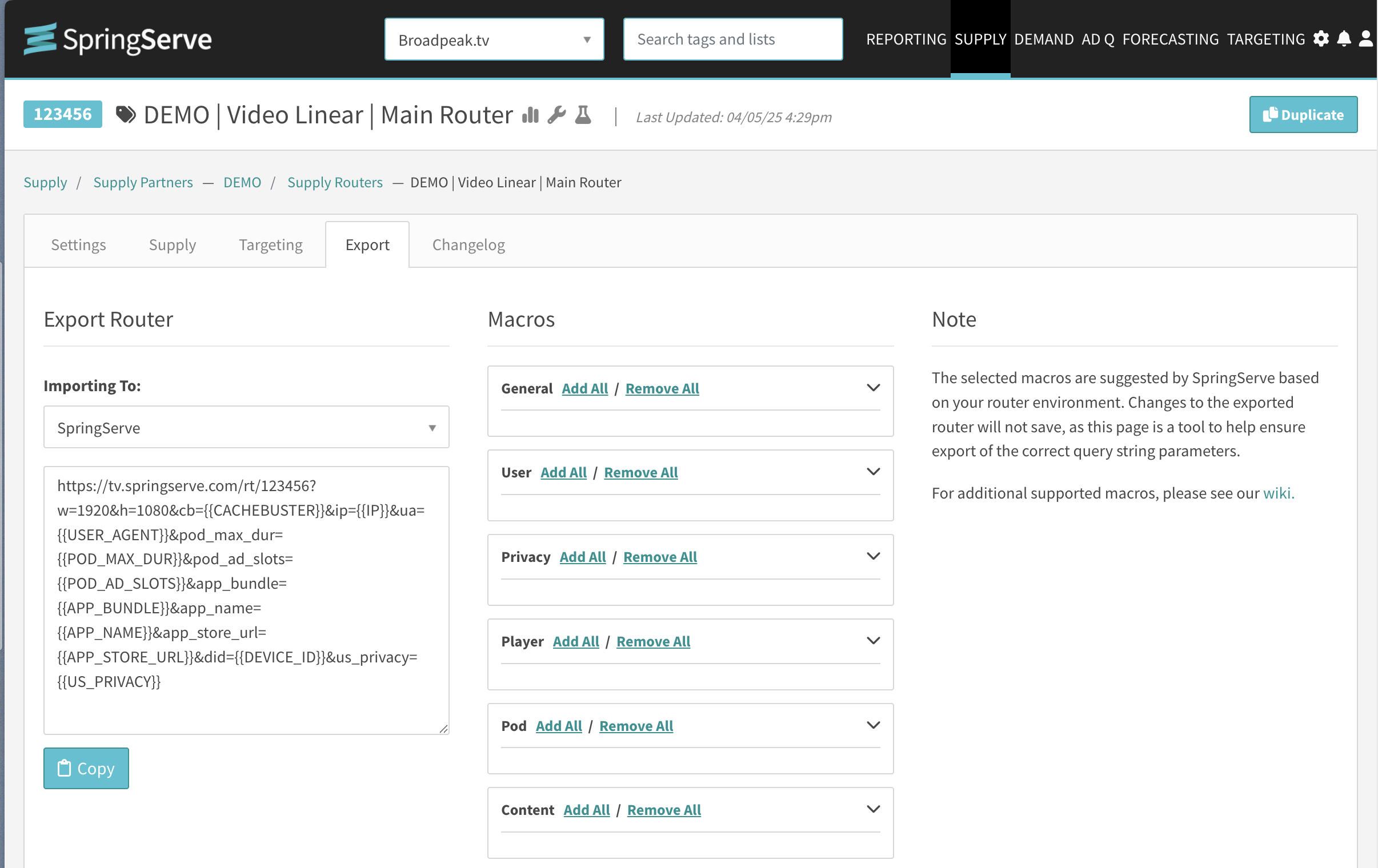Screen dimensions: 1378x868
Task: Expand the Privacy macros section chevron
Action: (873, 556)
